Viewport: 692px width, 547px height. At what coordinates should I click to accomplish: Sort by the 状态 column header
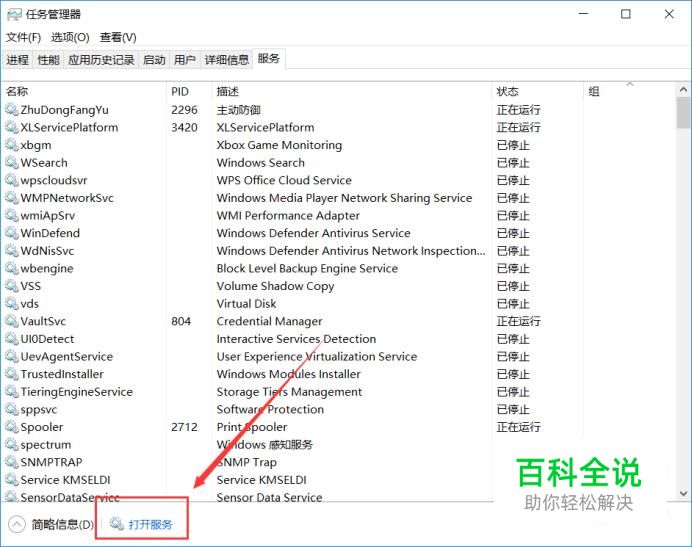tap(538, 91)
